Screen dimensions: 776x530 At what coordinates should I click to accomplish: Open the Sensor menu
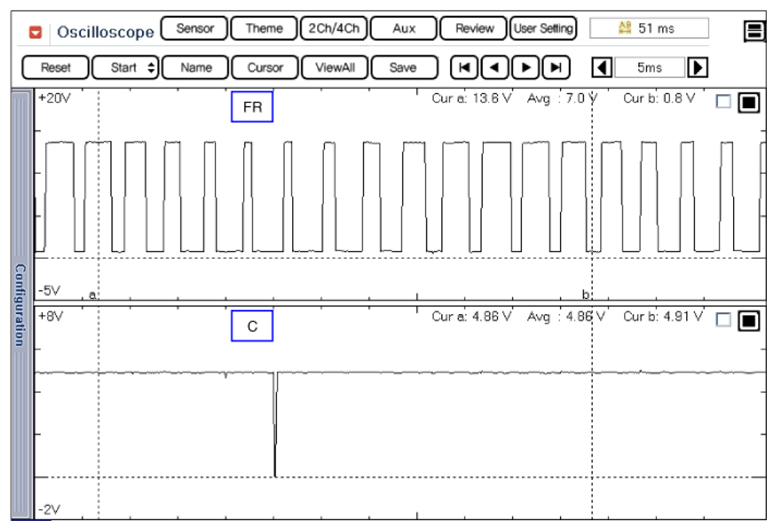pyautogui.click(x=194, y=29)
